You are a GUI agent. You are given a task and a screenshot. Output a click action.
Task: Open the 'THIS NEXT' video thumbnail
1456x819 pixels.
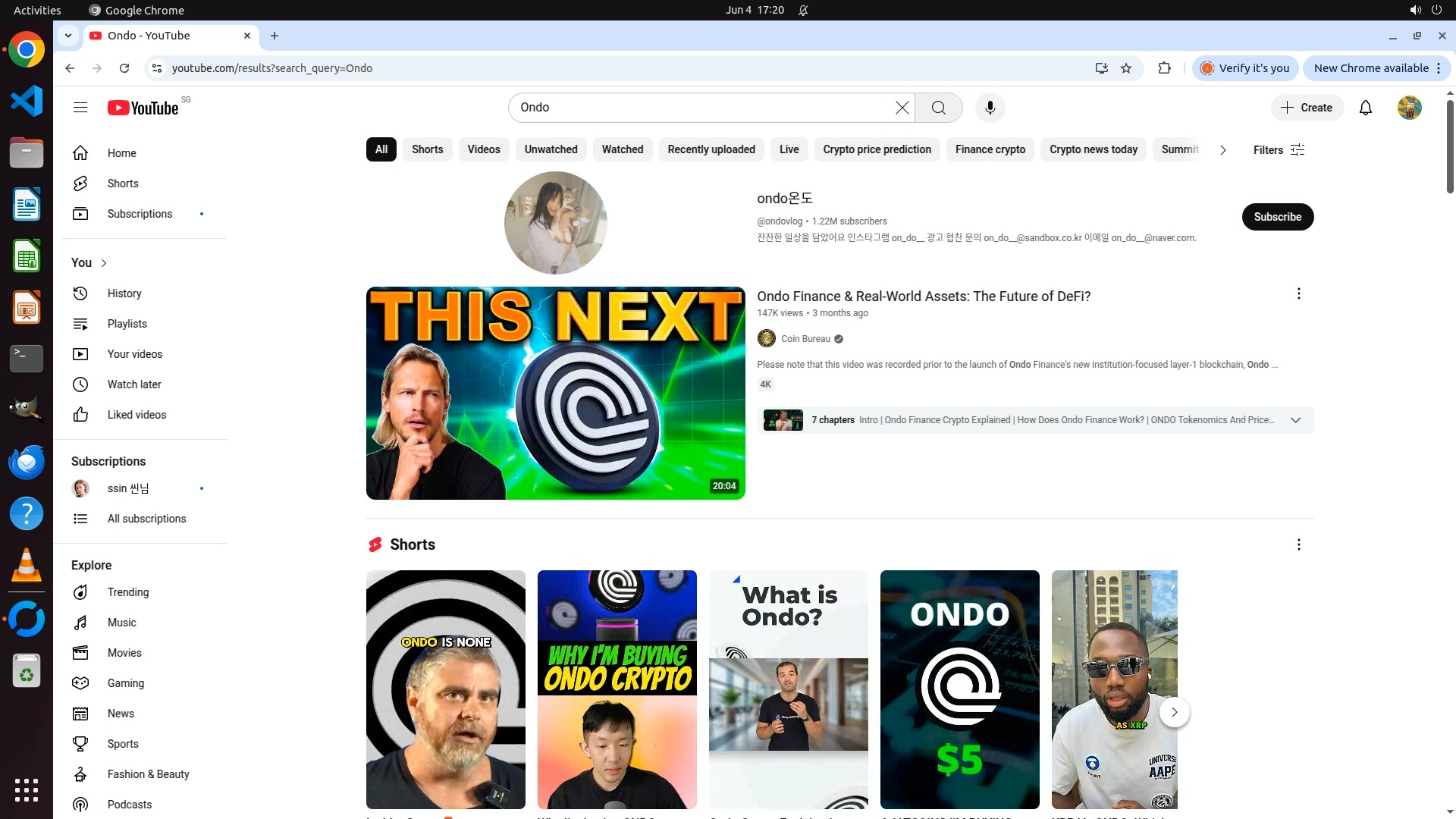pos(555,393)
